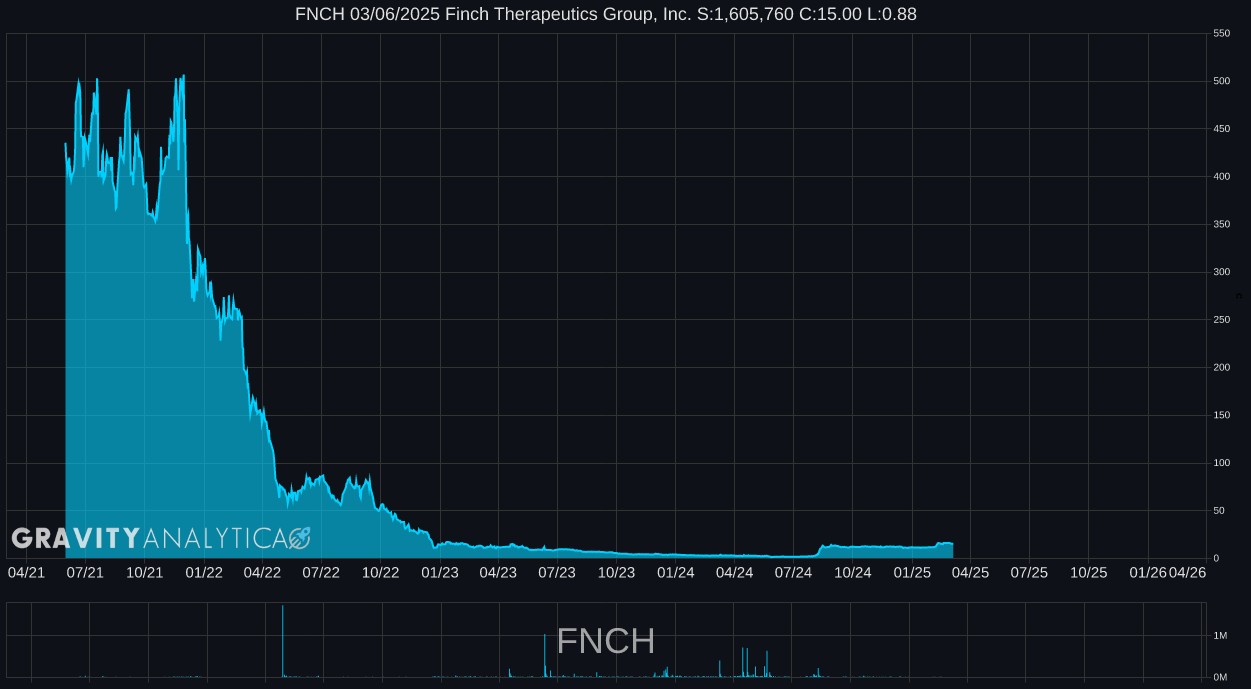Select the 100 price axis label
1251x689 pixels.
click(x=1221, y=463)
